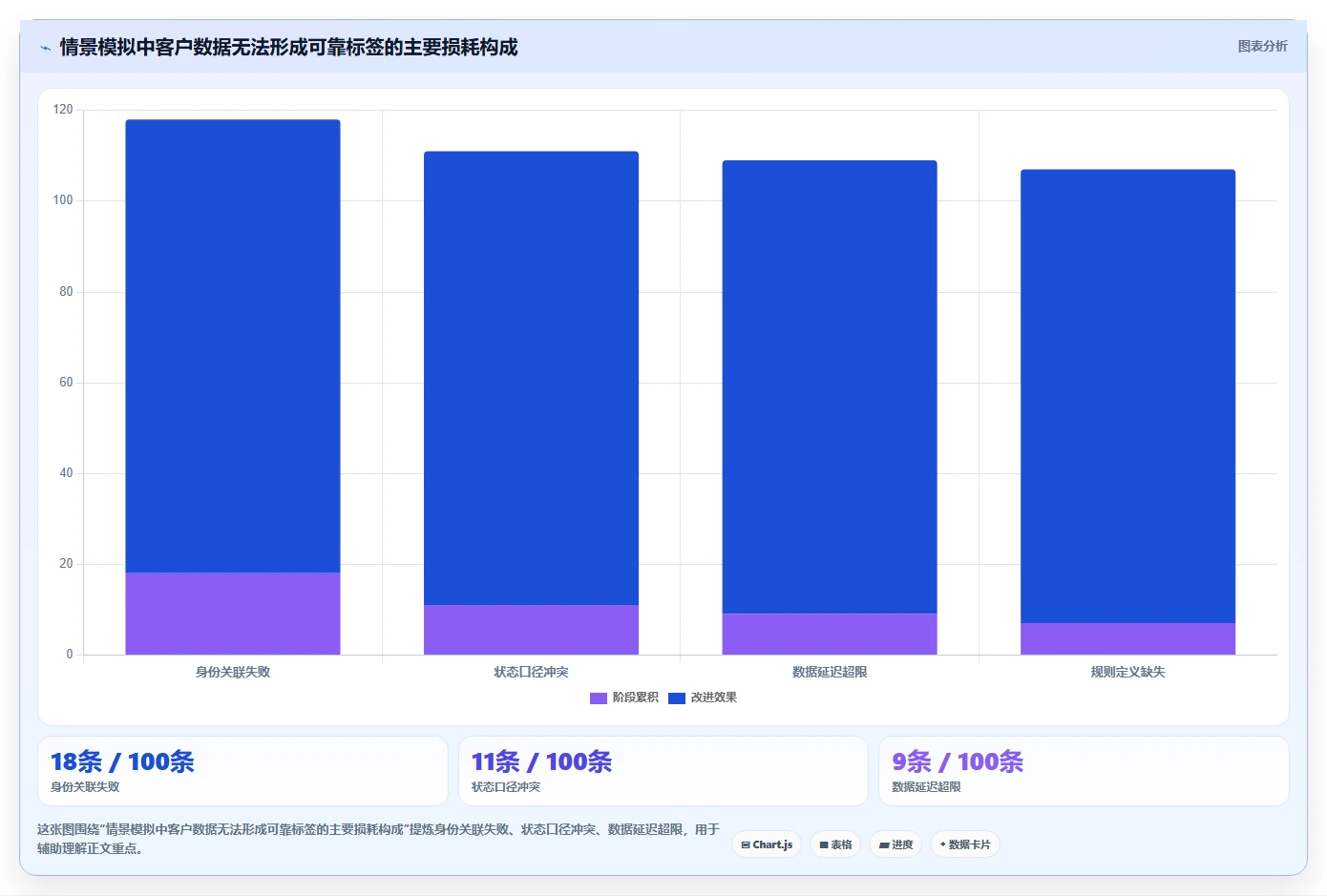
Task: Click the blue 改进效果 bar for 身份关联失败
Action: point(233,345)
